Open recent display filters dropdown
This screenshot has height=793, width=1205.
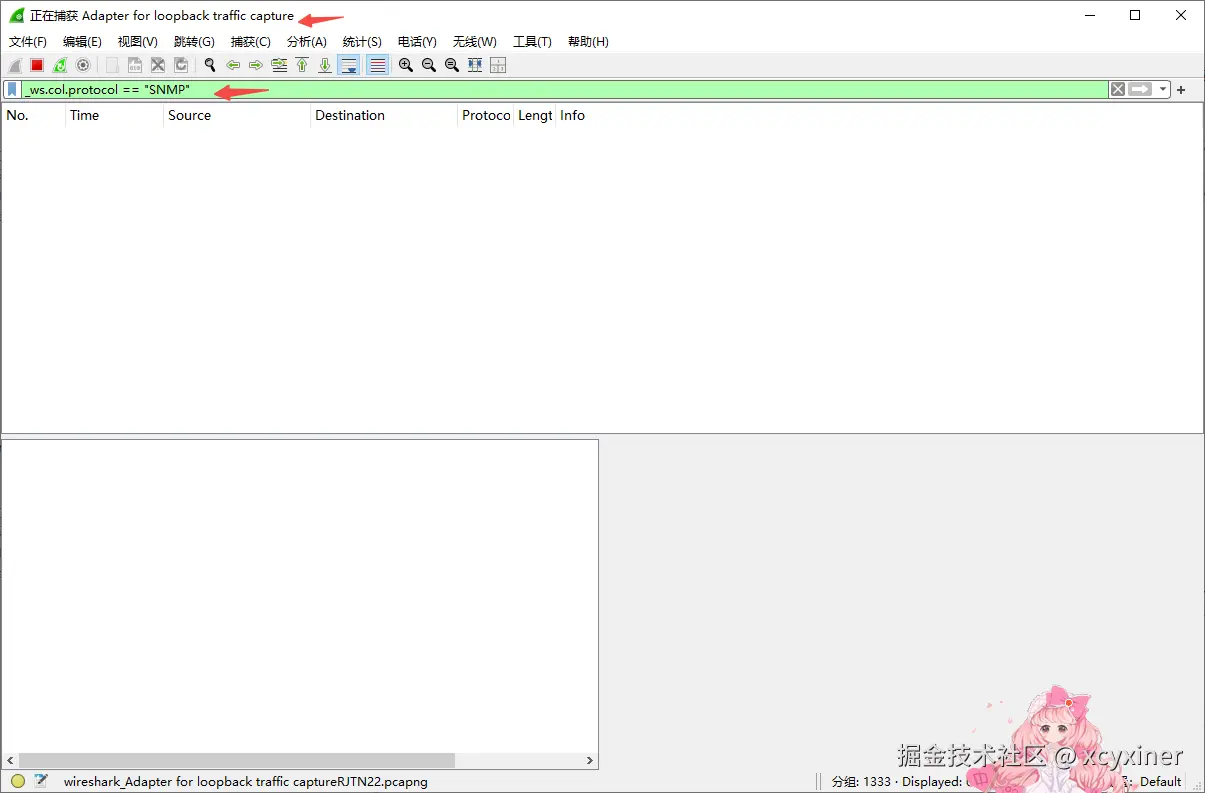[x=1163, y=90]
